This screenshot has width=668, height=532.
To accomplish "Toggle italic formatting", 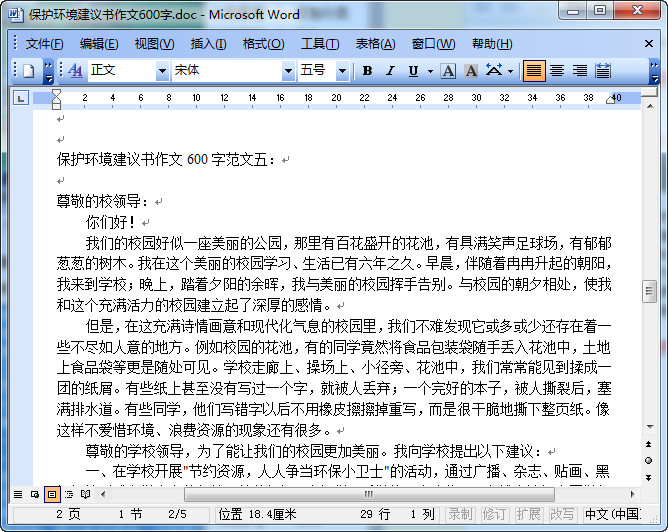I will coord(390,71).
